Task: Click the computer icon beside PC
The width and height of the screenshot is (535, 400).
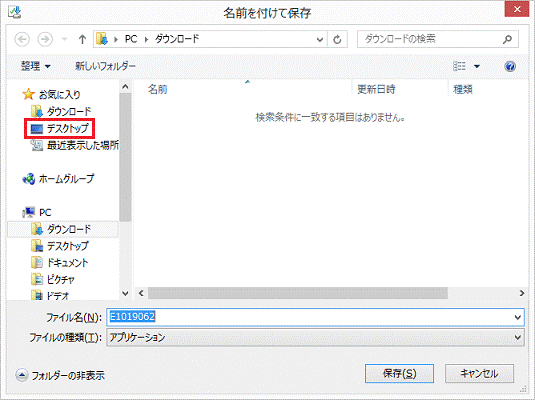Action: [29, 212]
